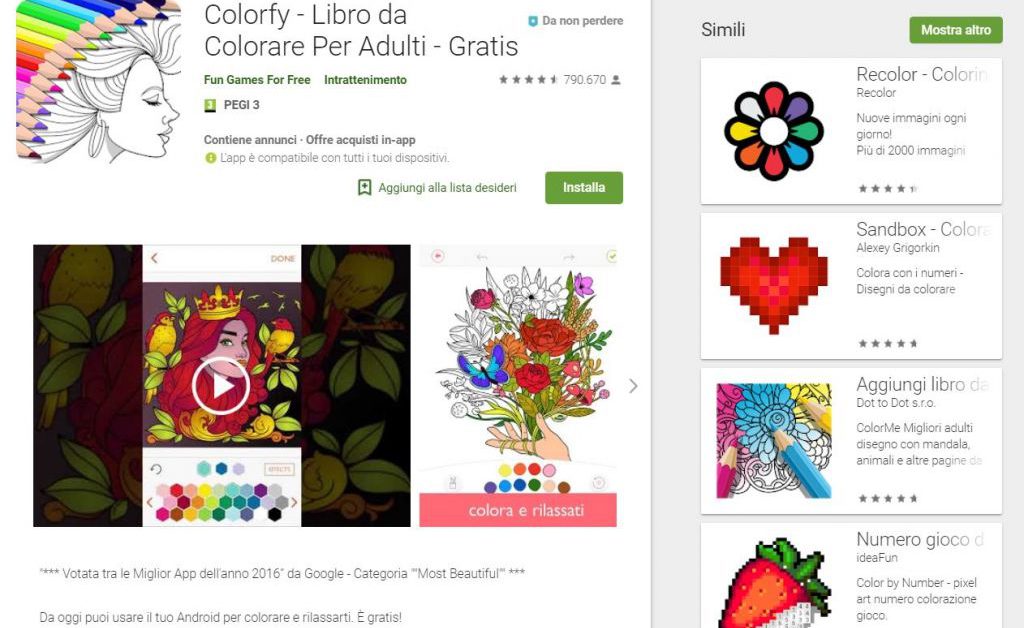Open the Sandbox pixel heart icon
Screen dimensions: 1024x628
click(774, 285)
